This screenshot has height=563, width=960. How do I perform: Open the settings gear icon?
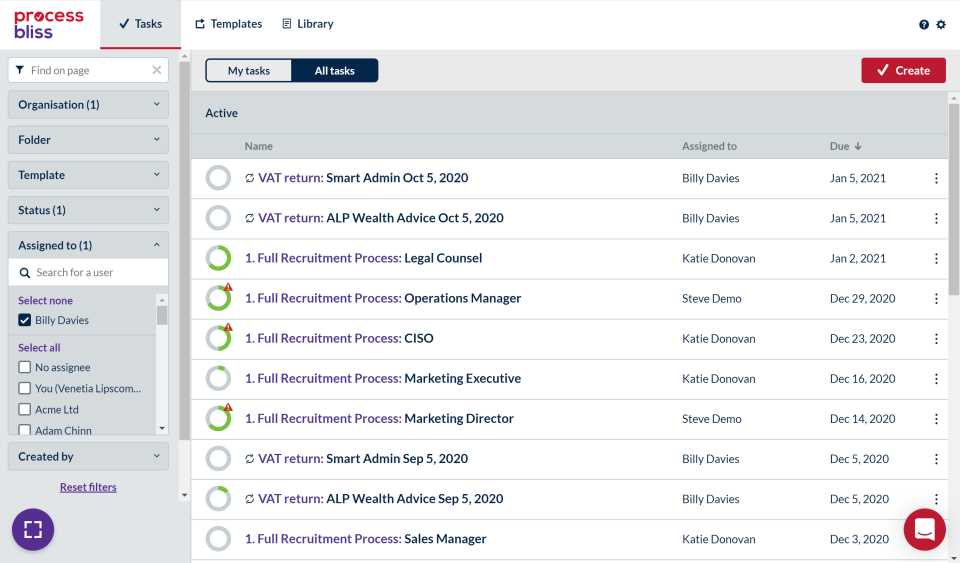coord(941,24)
